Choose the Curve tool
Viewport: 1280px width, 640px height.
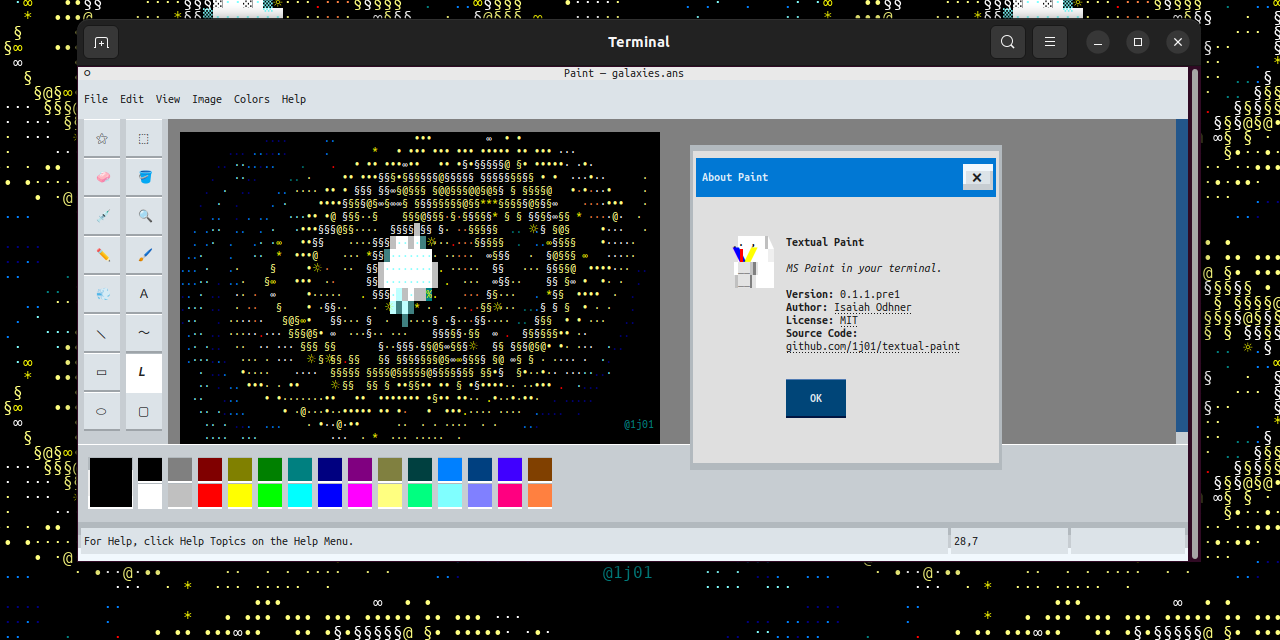[x=144, y=333]
